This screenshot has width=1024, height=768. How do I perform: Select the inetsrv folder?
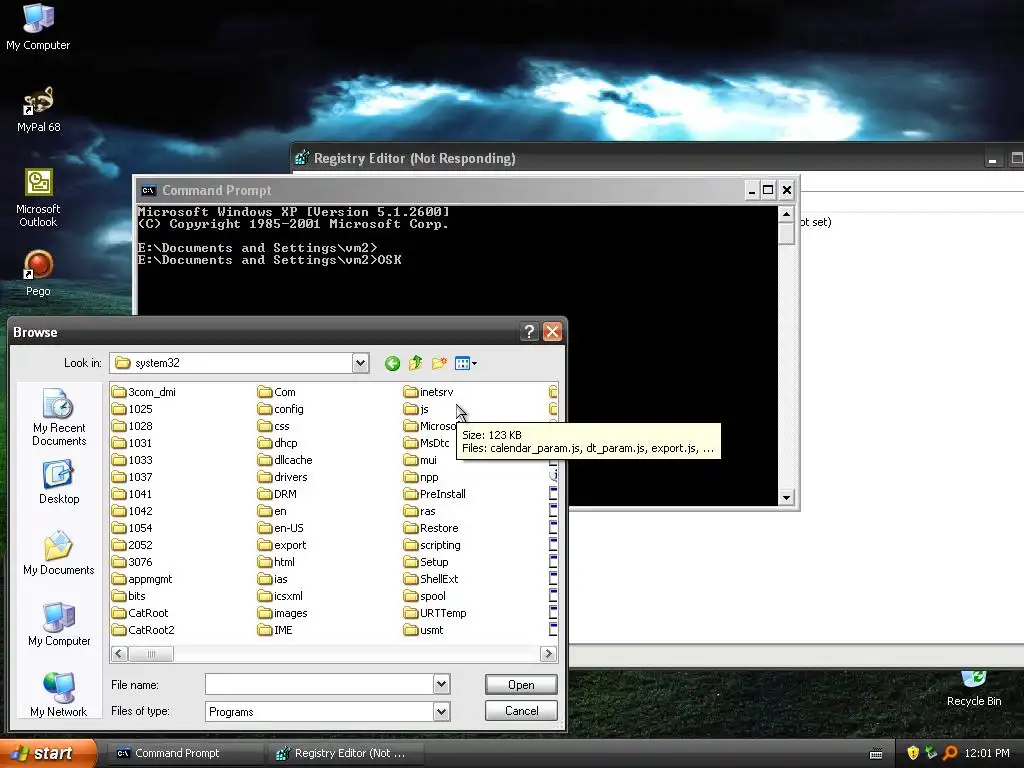tap(428, 392)
